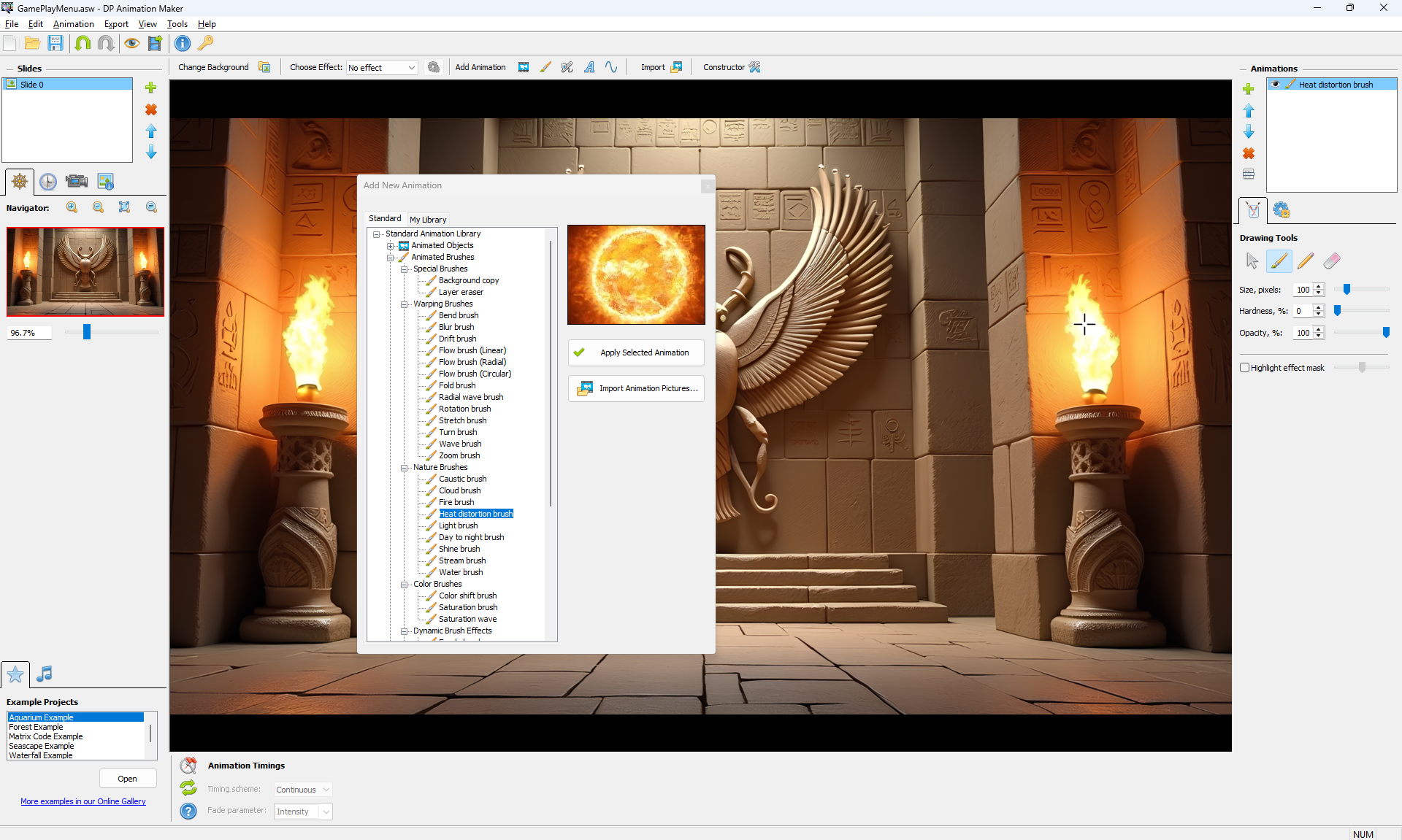The height and width of the screenshot is (840, 1402).
Task: Click the save project toolbar icon
Action: [x=55, y=43]
